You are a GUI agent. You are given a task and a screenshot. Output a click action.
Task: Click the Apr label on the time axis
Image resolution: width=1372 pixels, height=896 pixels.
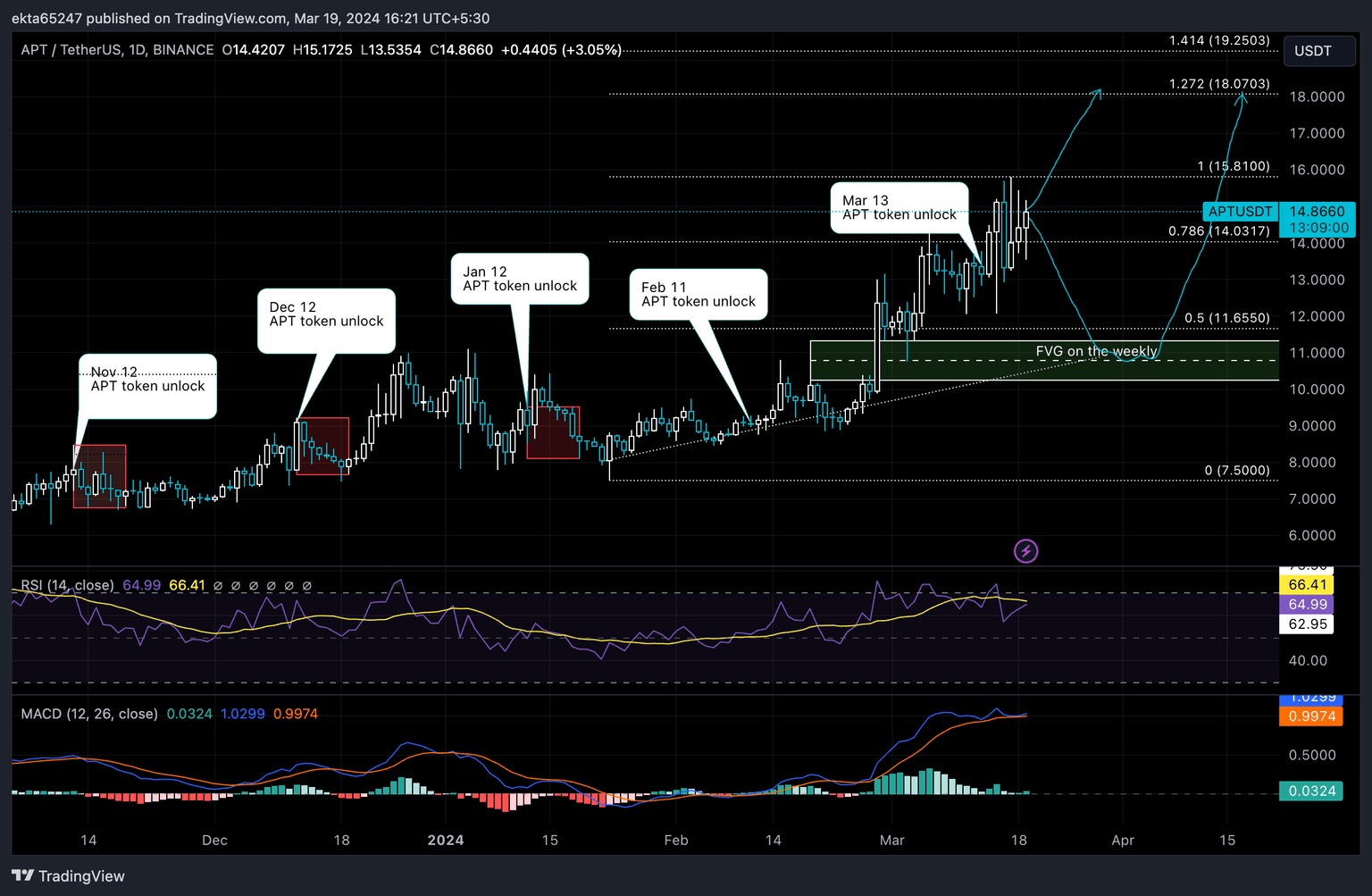coord(1123,840)
